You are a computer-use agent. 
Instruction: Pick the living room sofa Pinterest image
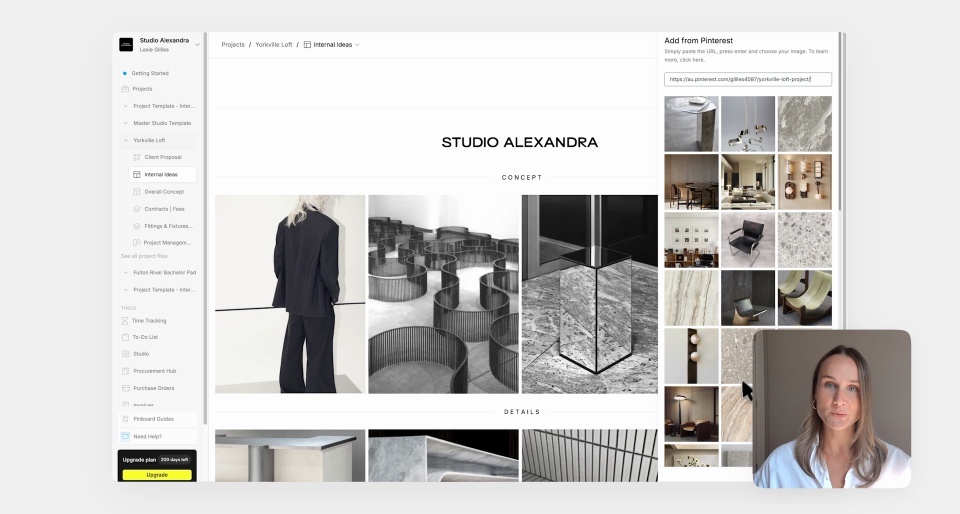pyautogui.click(x=748, y=182)
